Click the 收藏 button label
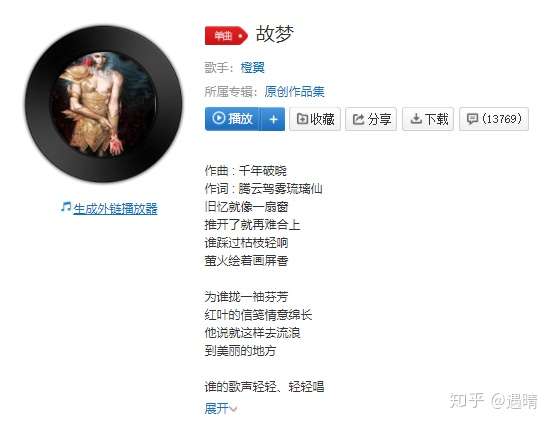This screenshot has height=425, width=552. (322, 119)
